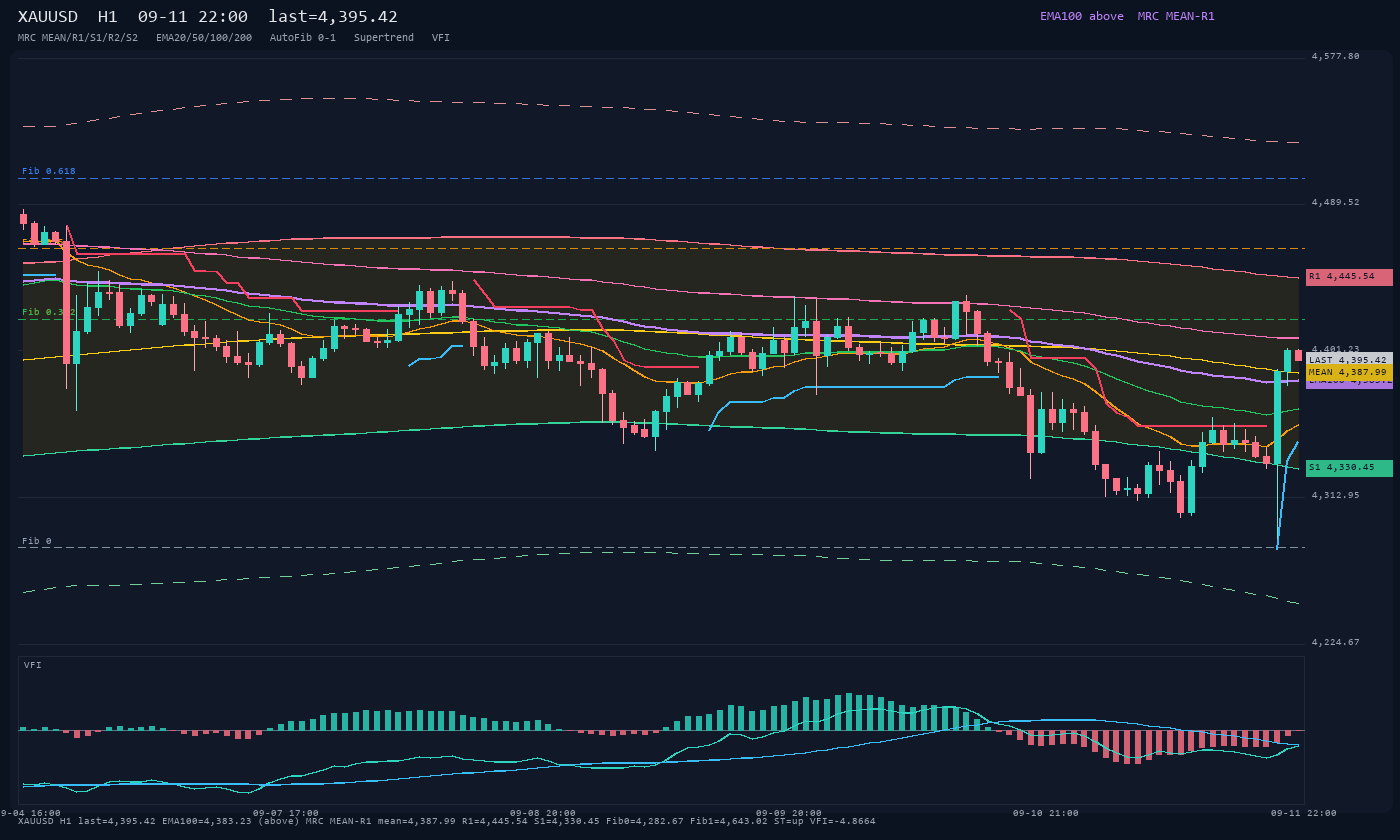Screen dimensions: 1400x840
Task: Click the purple EMA100 above status text
Action: click(x=1082, y=16)
